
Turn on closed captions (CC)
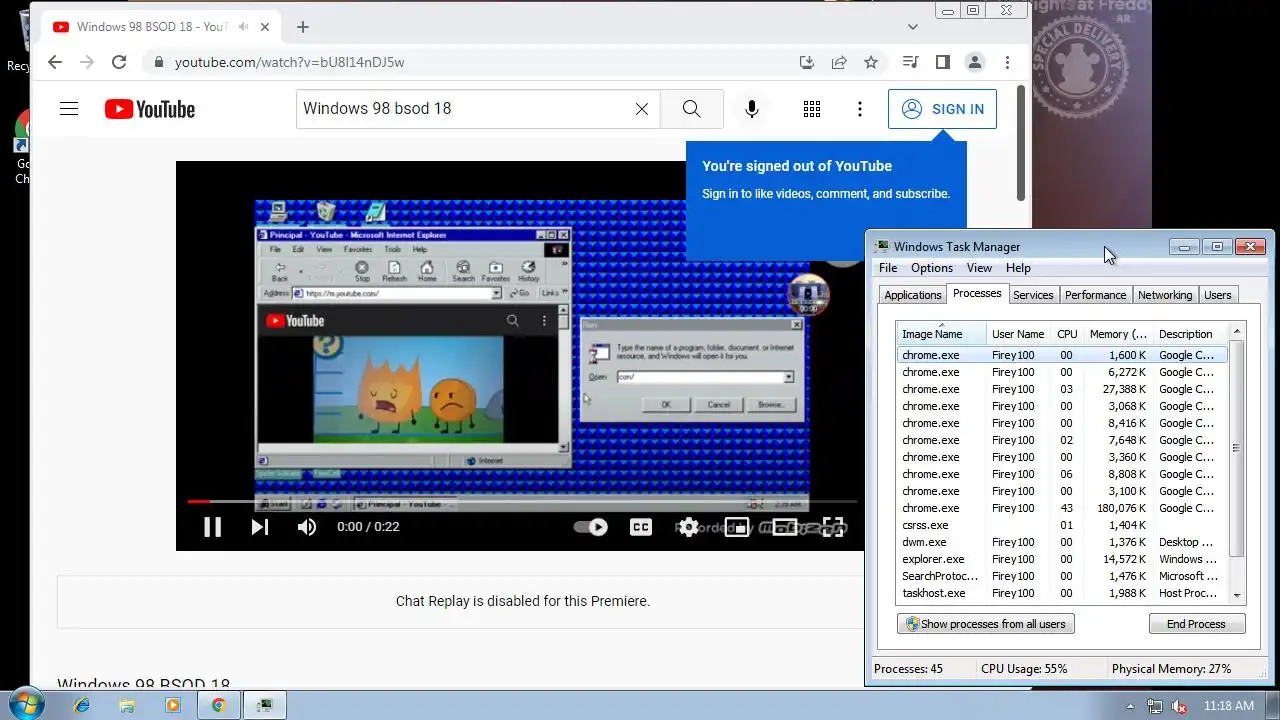(640, 527)
